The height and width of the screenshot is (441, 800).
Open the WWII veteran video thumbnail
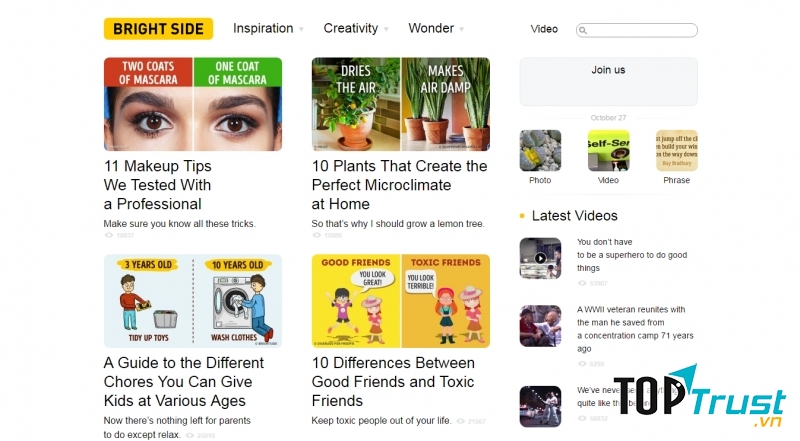tap(540, 326)
